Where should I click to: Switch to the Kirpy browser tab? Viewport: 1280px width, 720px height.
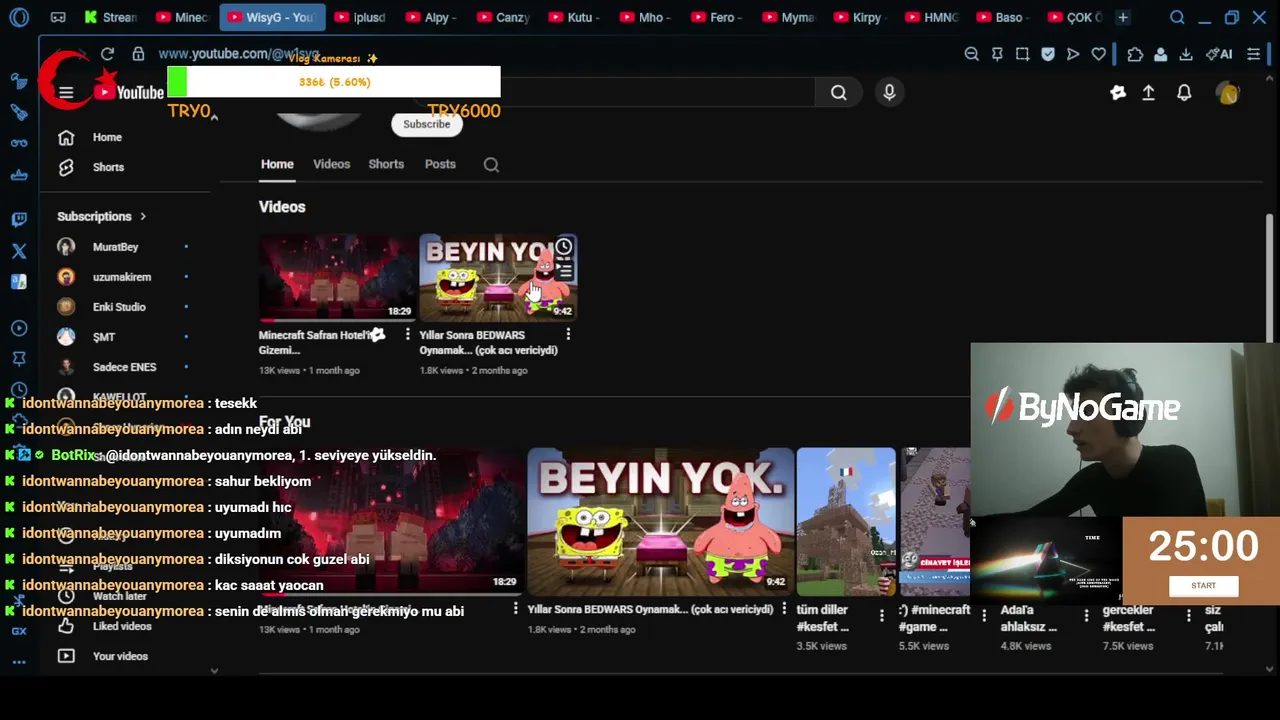pyautogui.click(x=857, y=17)
